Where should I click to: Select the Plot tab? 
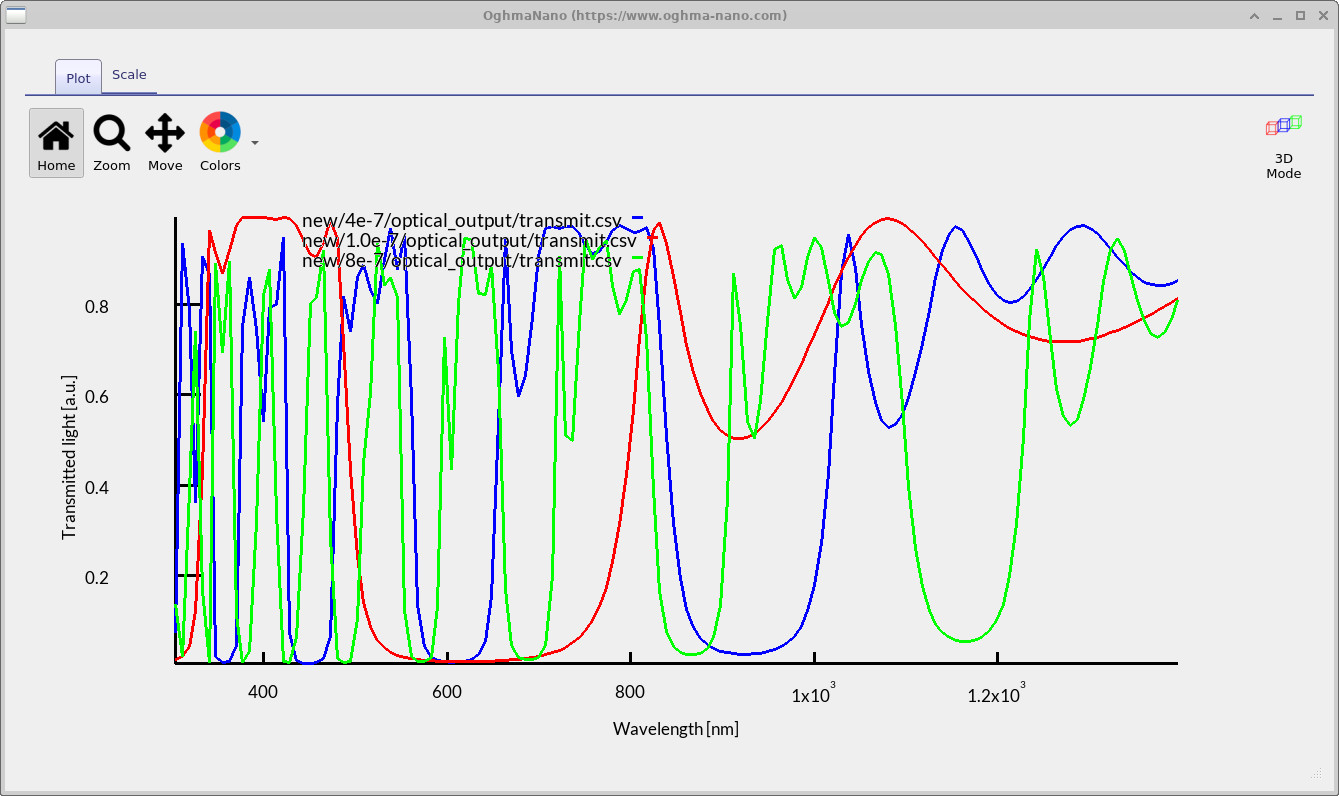pos(77,77)
